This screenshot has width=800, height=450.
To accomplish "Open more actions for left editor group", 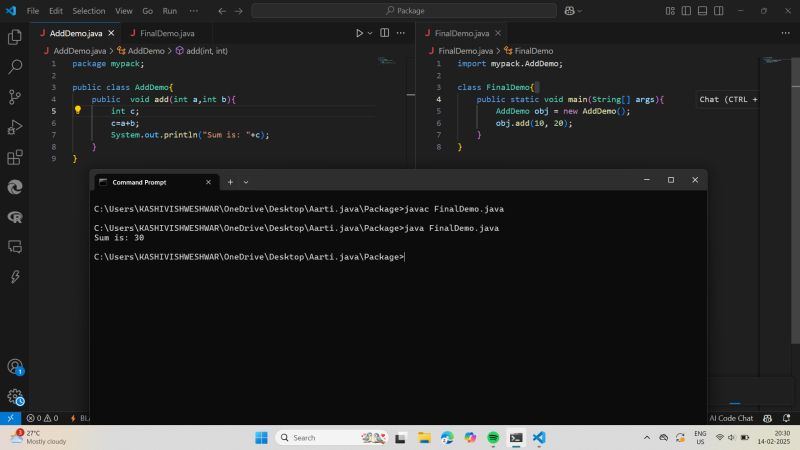I will pyautogui.click(x=401, y=33).
